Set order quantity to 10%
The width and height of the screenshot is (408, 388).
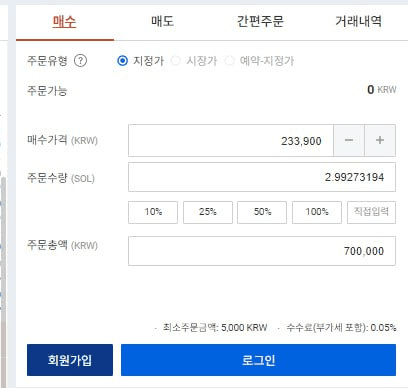coord(153,212)
